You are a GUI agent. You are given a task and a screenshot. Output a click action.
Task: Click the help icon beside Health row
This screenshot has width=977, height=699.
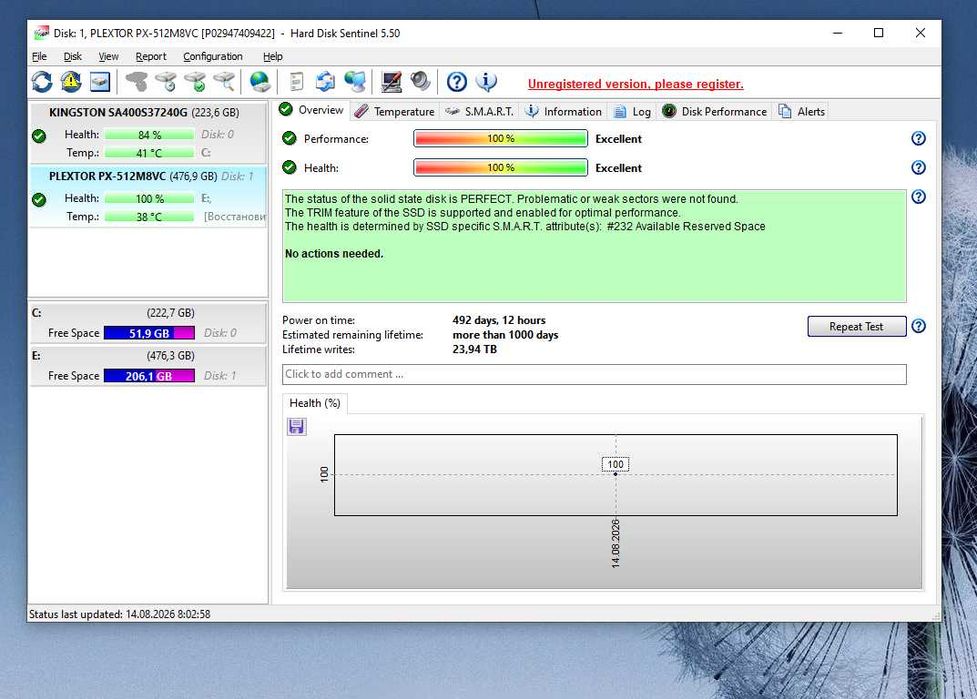tap(918, 168)
